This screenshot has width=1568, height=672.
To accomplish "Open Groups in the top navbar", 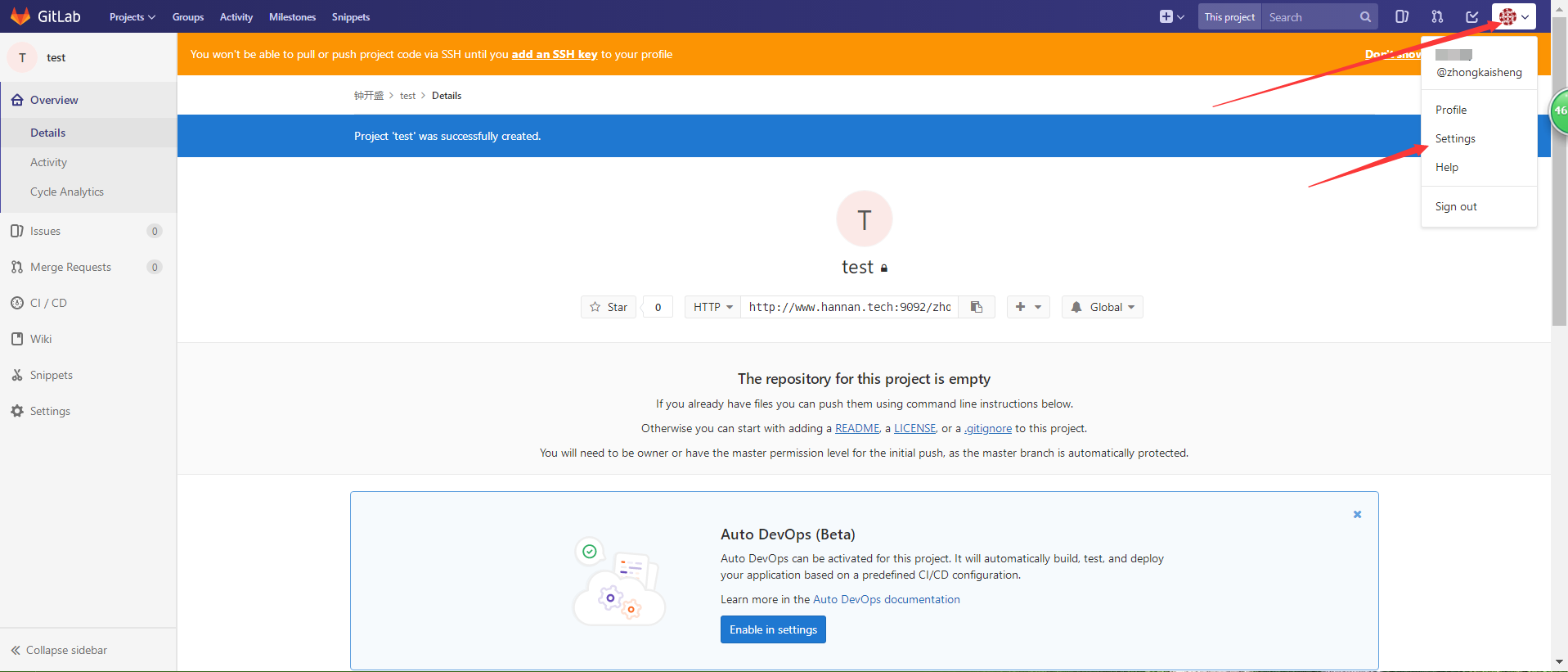I will [x=188, y=16].
